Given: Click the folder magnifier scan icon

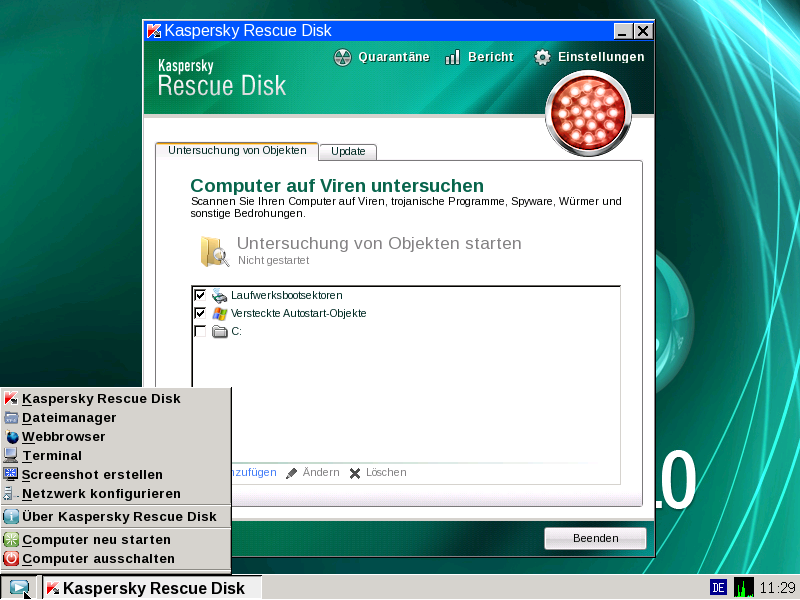Looking at the screenshot, I should tap(214, 251).
